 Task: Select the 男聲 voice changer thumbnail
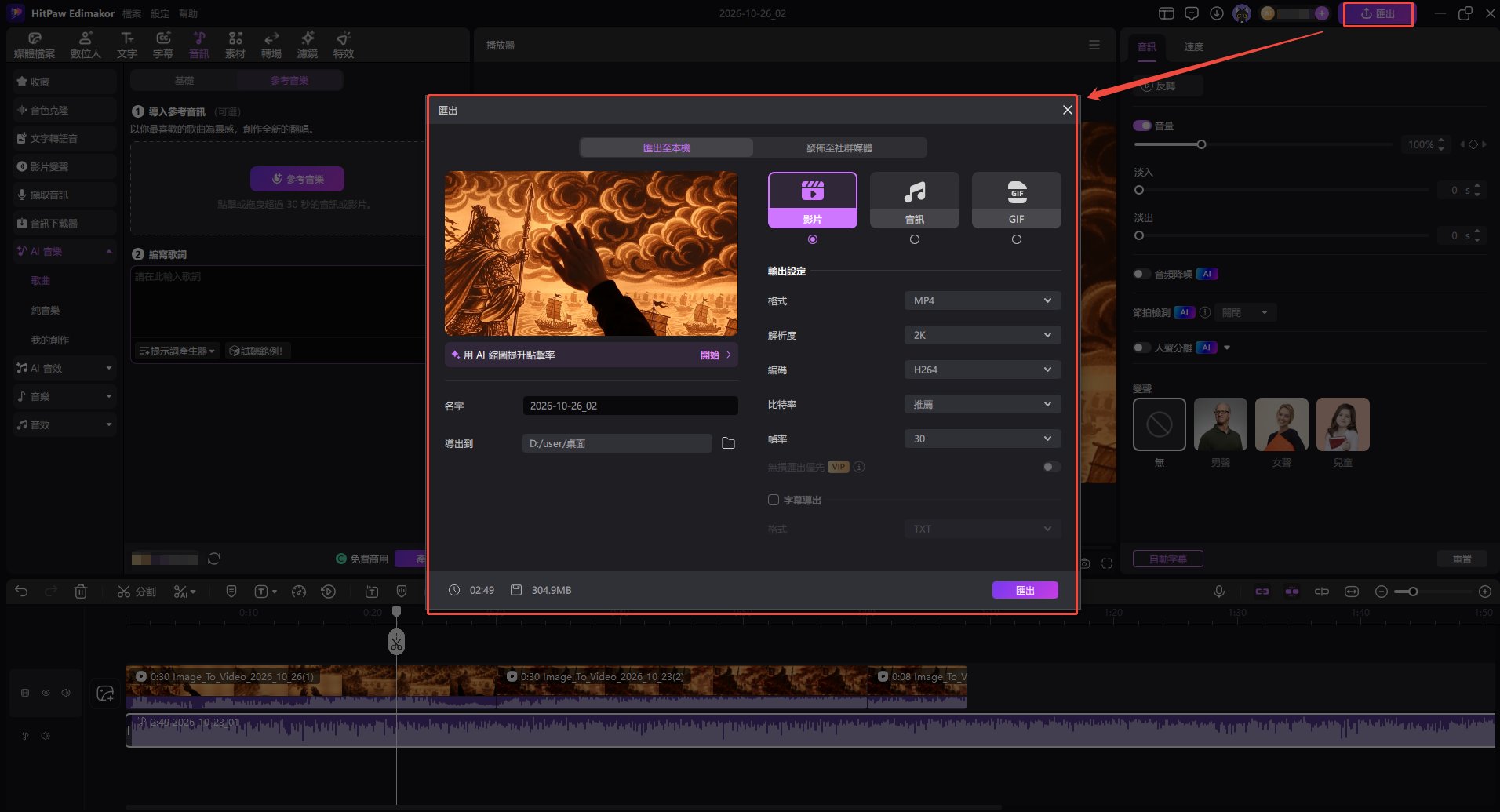[x=1221, y=424]
